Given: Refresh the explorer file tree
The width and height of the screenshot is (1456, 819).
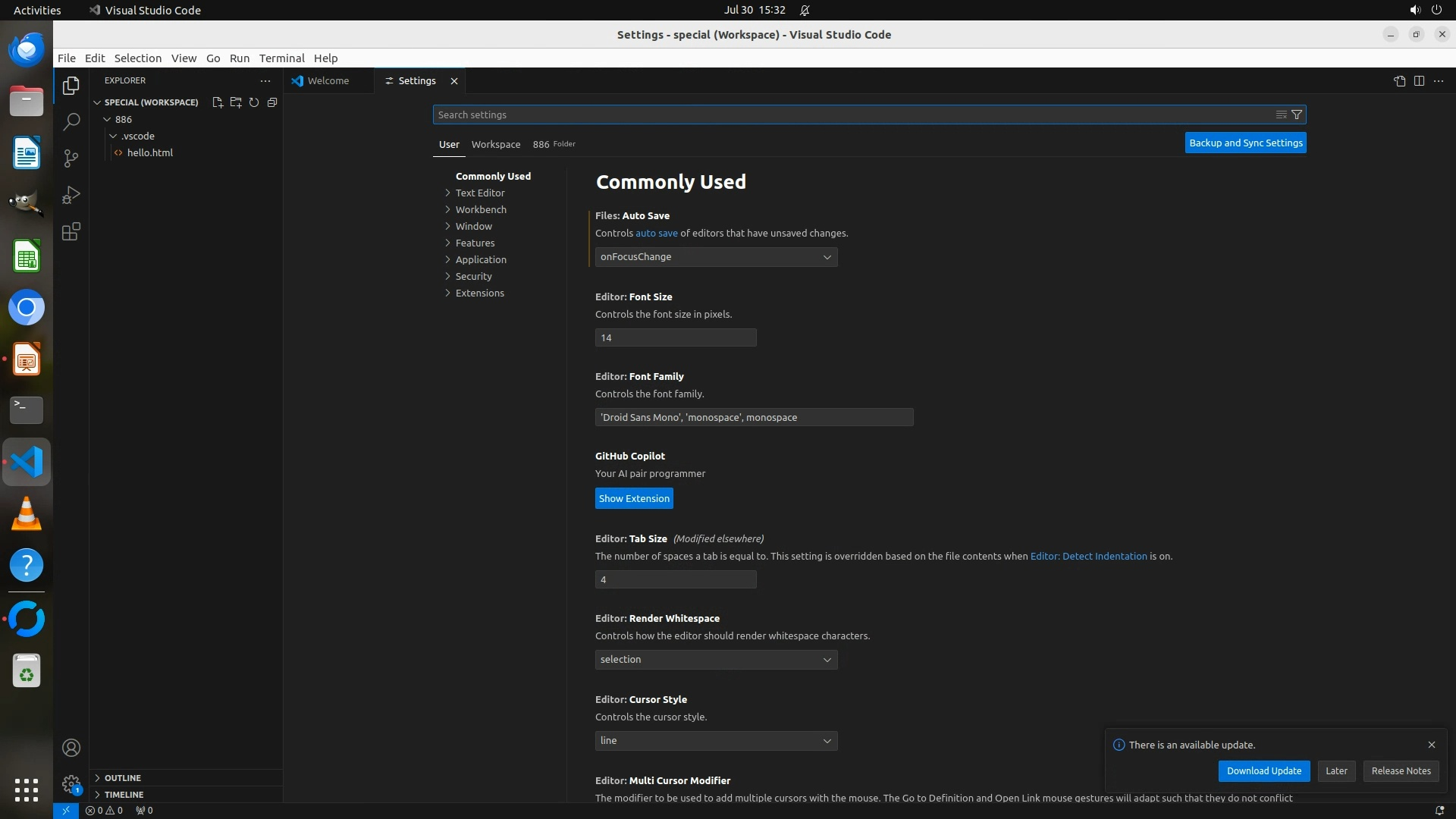Looking at the screenshot, I should coord(254,102).
